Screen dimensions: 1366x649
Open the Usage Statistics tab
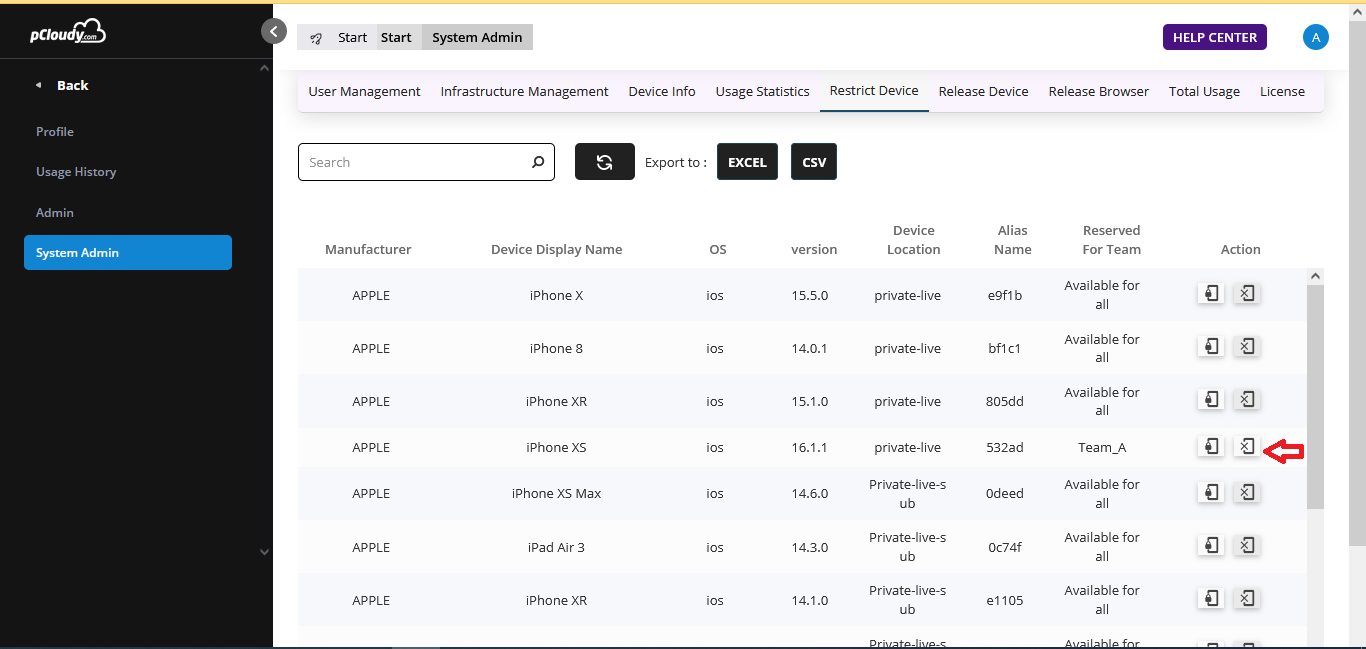click(x=762, y=91)
